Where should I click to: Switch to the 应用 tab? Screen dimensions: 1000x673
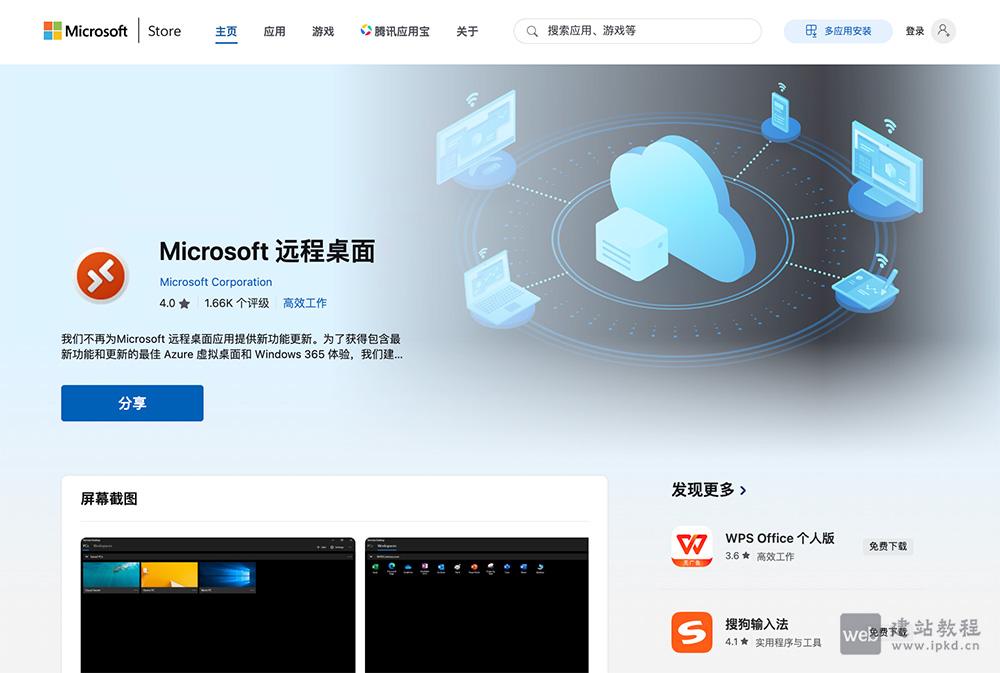274,31
